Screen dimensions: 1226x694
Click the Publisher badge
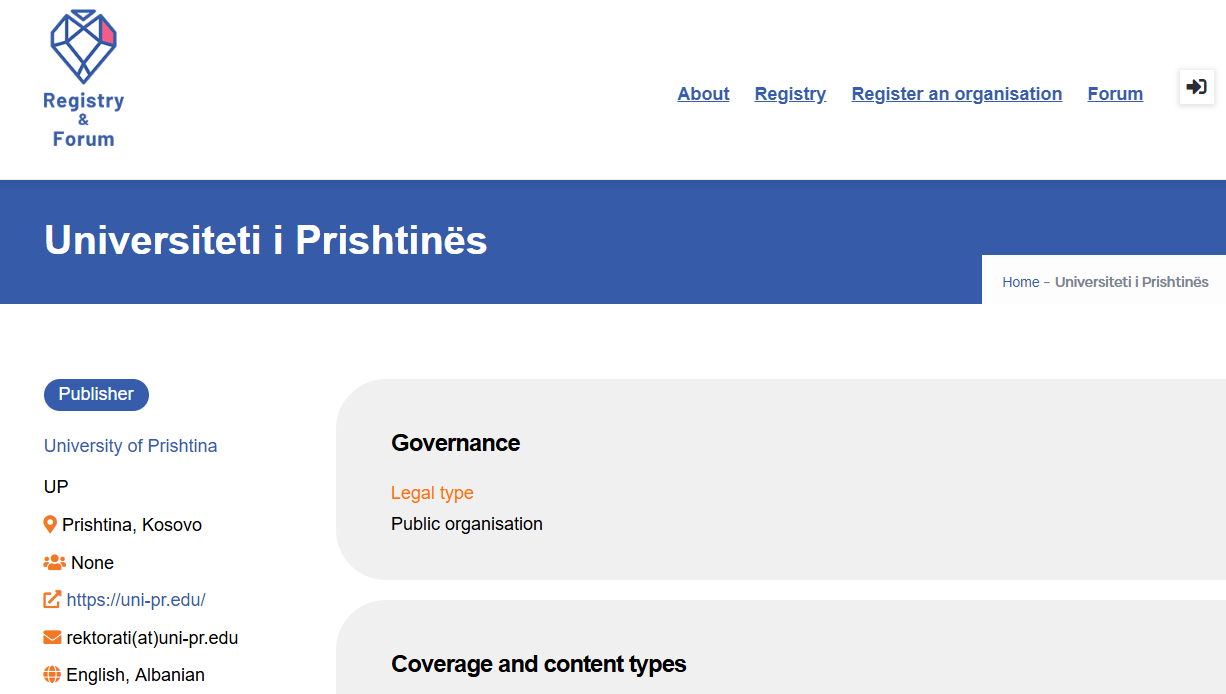pyautogui.click(x=96, y=395)
